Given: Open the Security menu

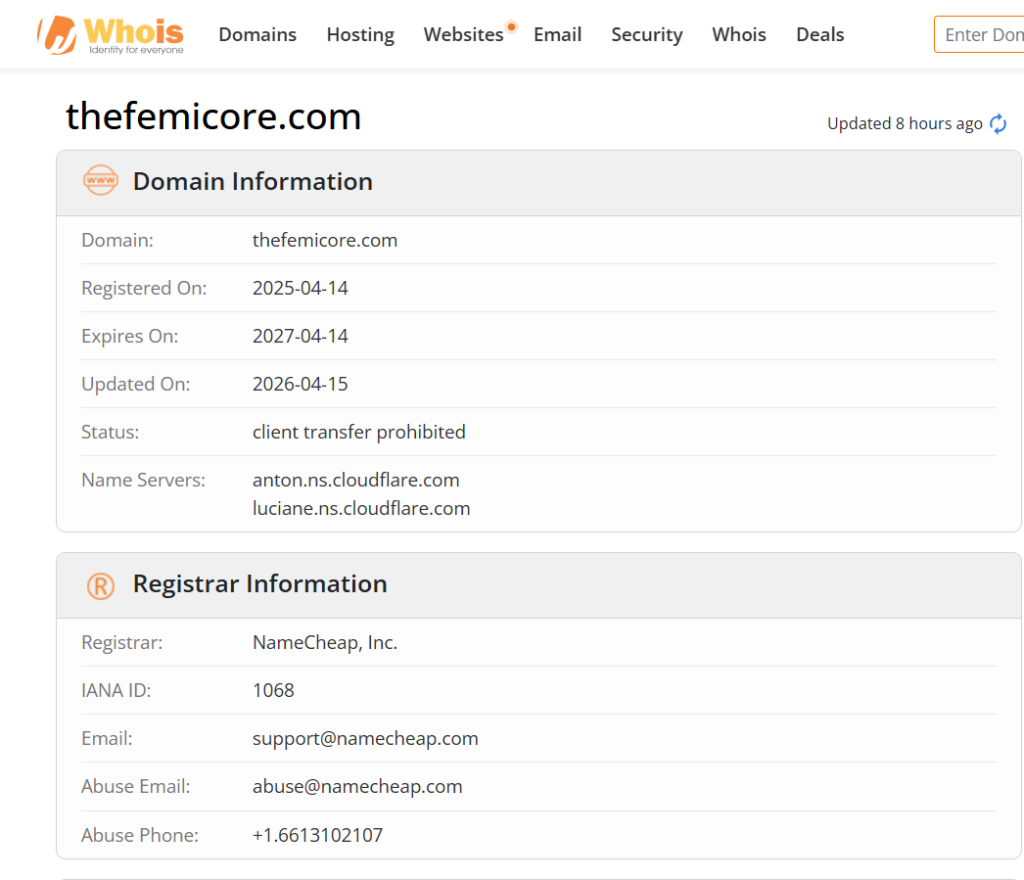Looking at the screenshot, I should pos(647,35).
